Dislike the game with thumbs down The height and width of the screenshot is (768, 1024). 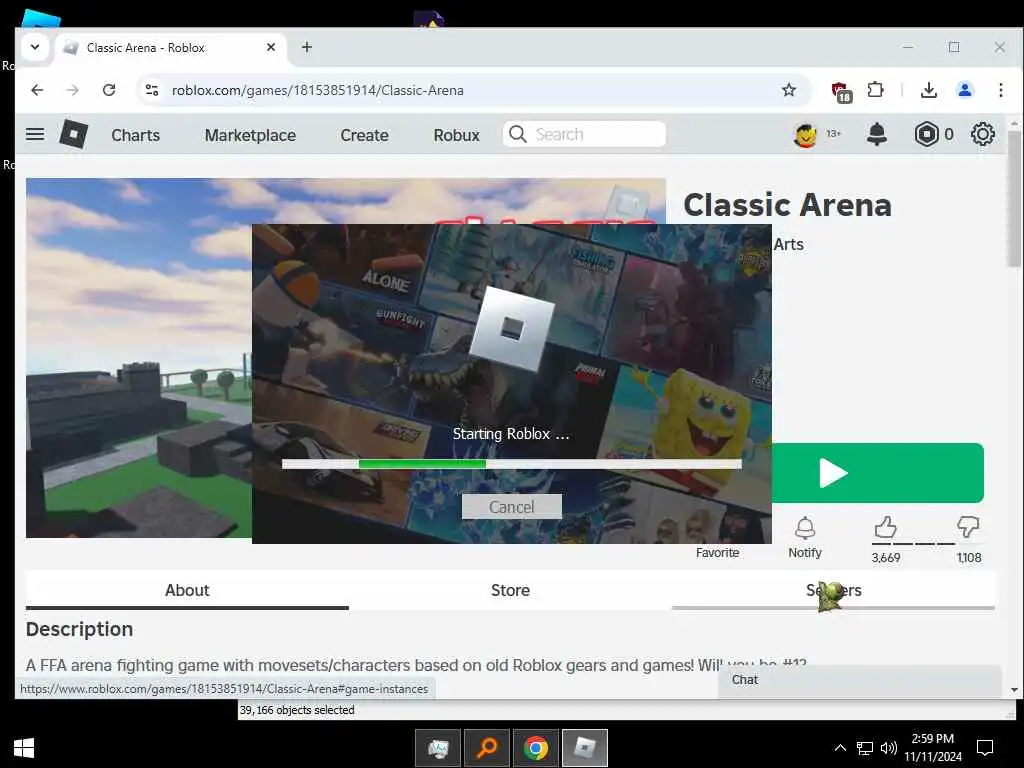968,526
